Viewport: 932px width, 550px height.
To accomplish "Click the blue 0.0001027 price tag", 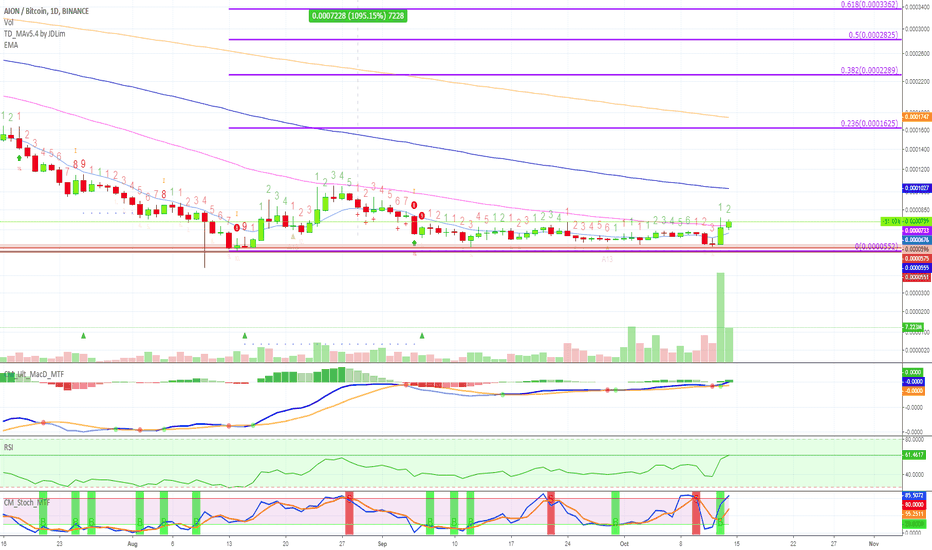I will pos(916,188).
